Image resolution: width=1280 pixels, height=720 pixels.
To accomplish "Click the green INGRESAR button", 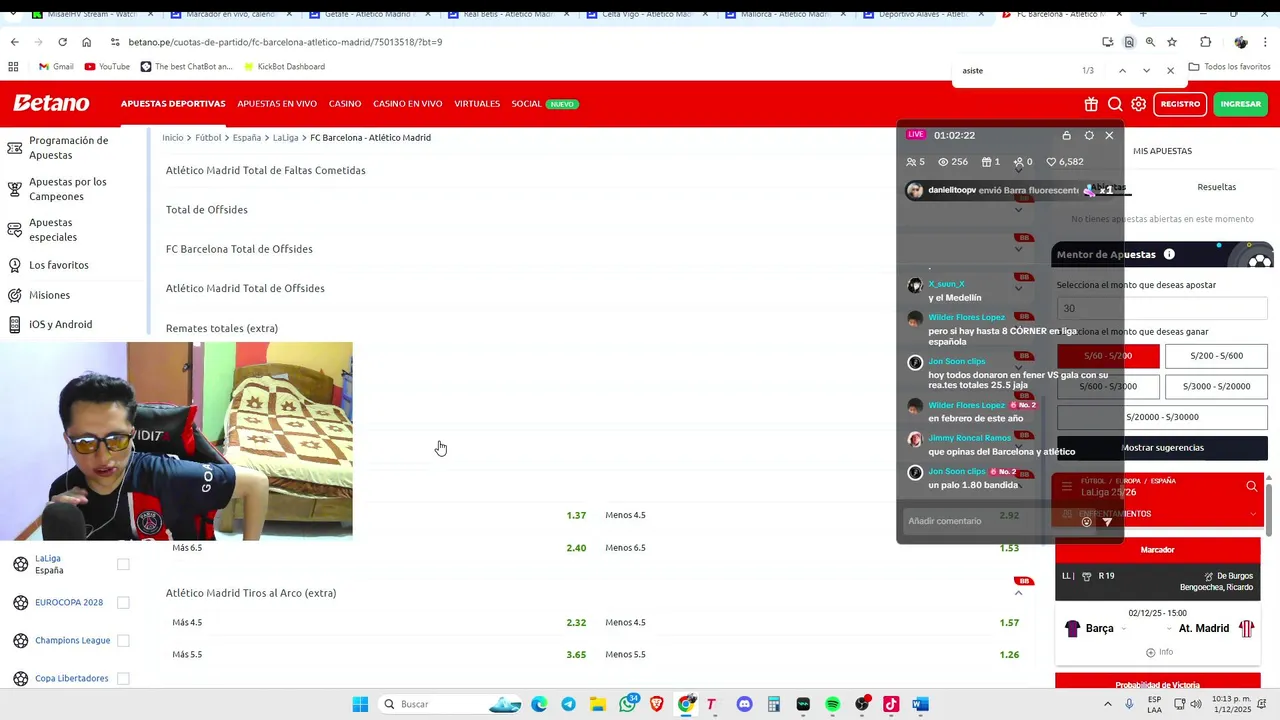I will coord(1241,104).
